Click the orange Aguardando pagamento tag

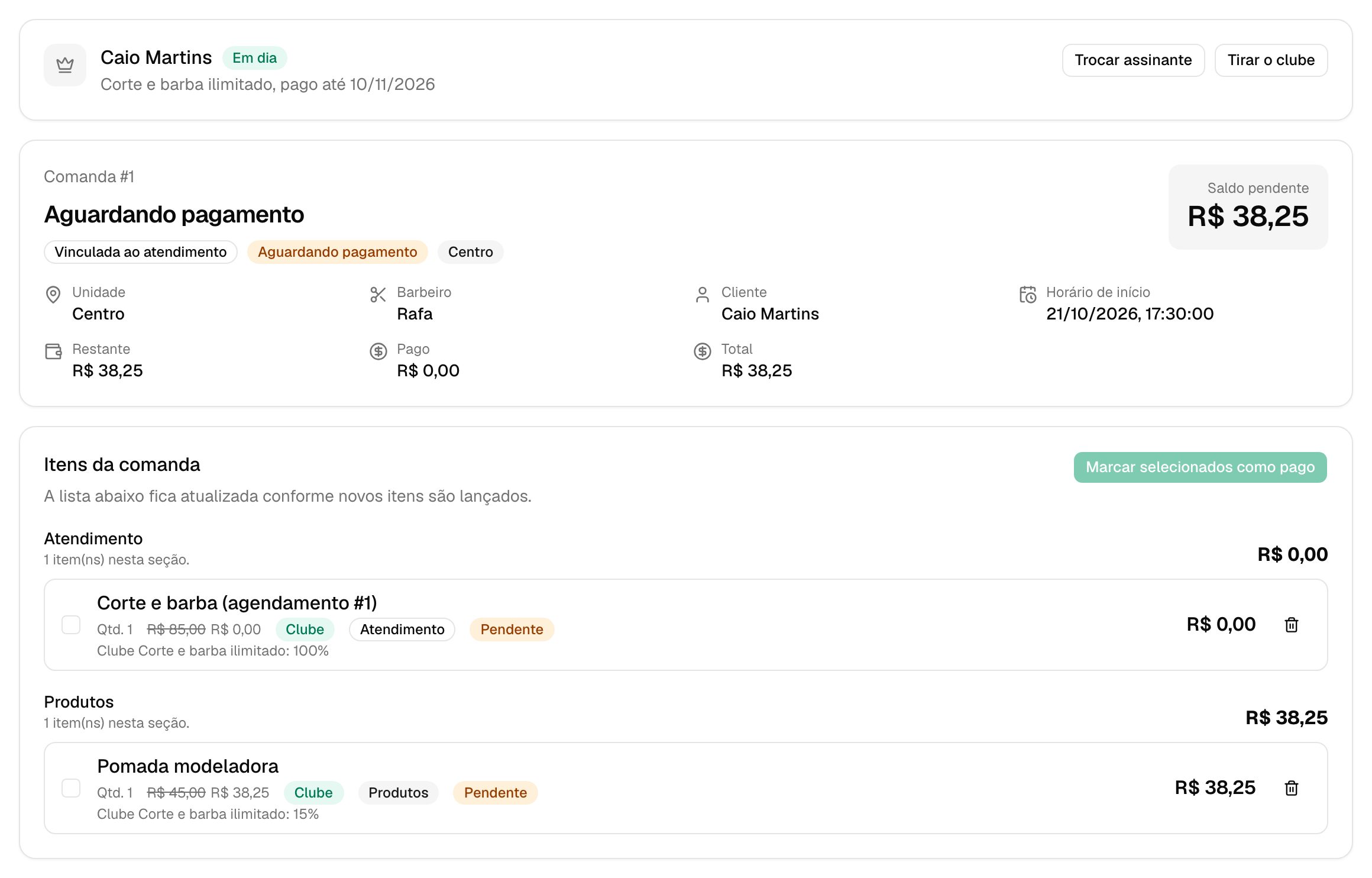(337, 252)
